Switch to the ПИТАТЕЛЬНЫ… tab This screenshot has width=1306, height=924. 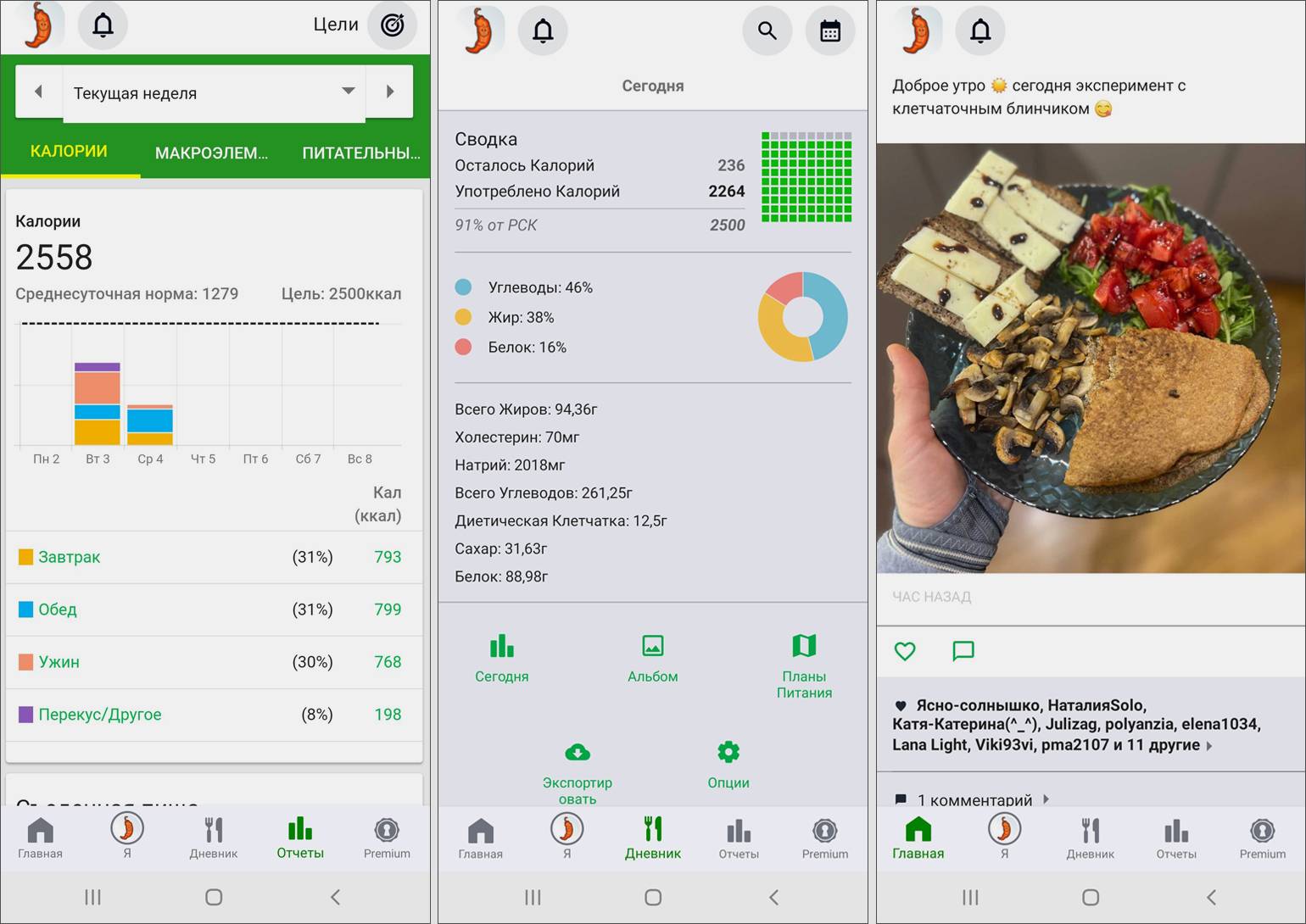[x=360, y=153]
